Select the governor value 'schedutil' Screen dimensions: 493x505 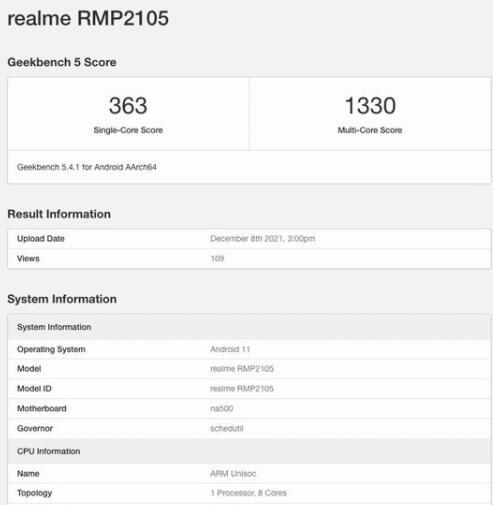point(227,428)
